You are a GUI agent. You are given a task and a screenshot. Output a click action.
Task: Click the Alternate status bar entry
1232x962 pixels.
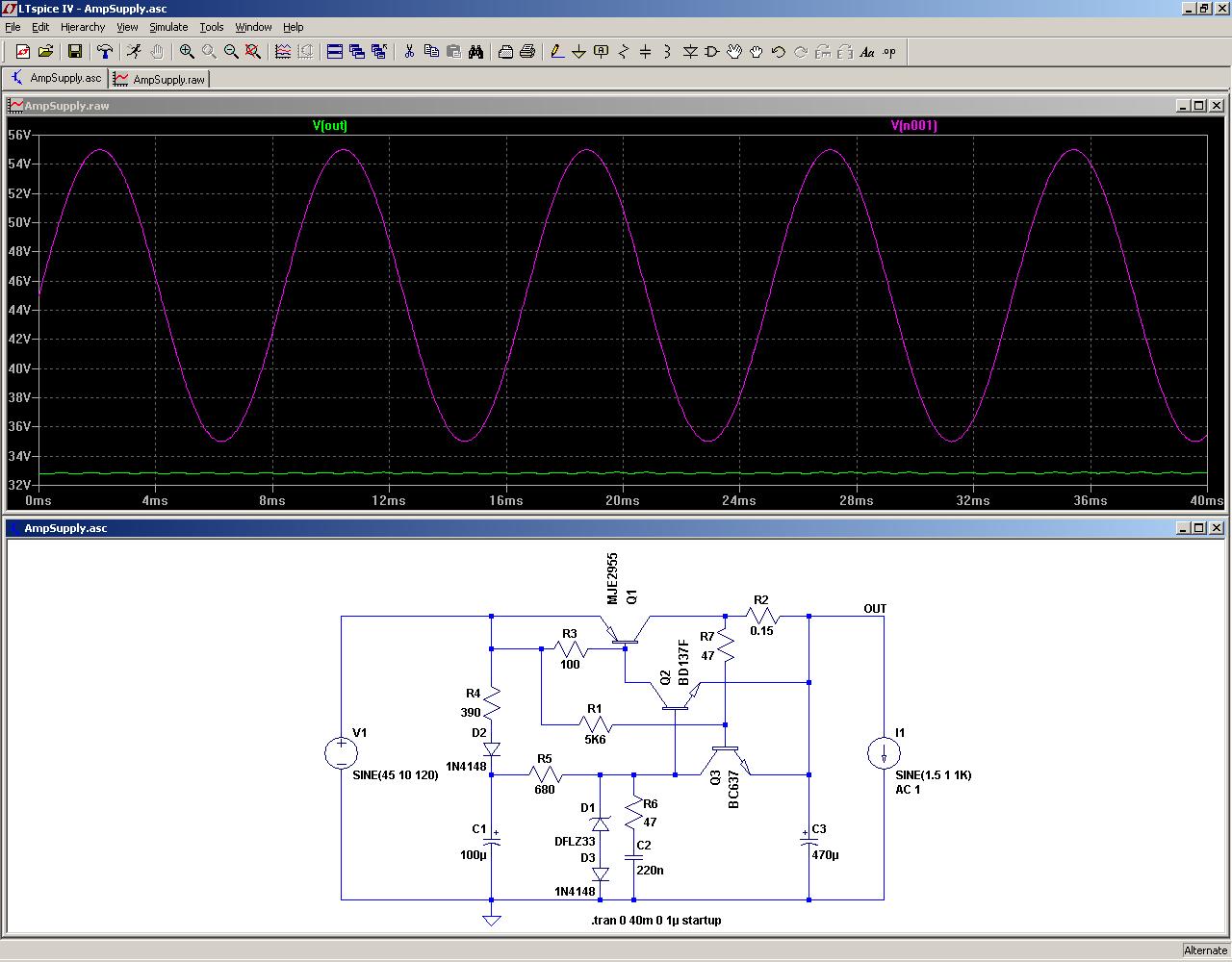(x=1205, y=950)
